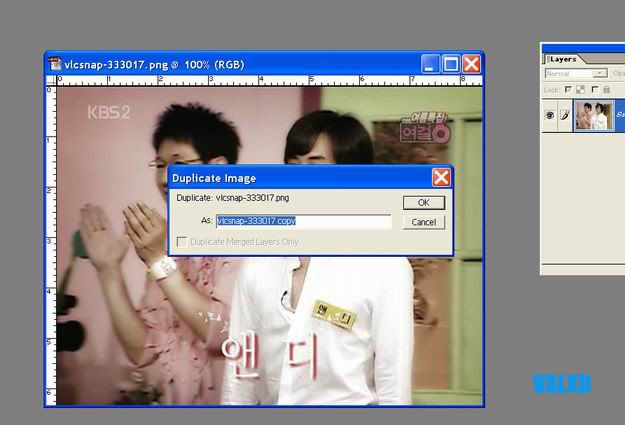625x425 pixels.
Task: Minimize the vlcsnap-333017.png document window
Action: click(430, 64)
